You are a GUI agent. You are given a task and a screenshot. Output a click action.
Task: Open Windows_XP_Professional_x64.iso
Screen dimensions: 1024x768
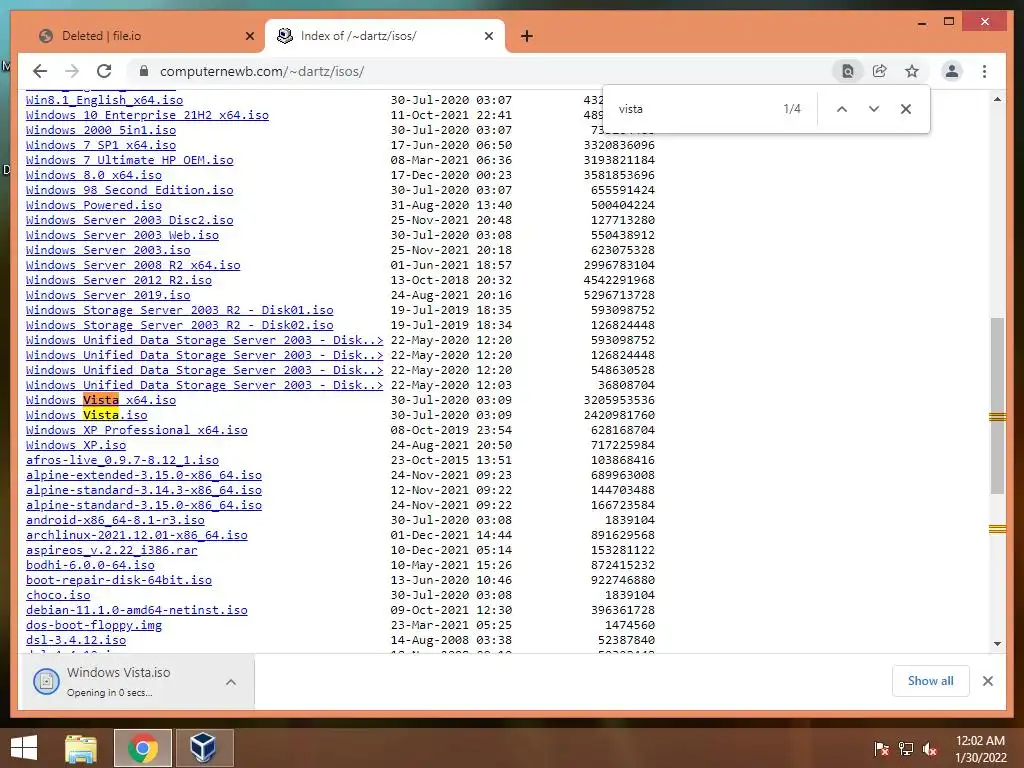pos(136,430)
